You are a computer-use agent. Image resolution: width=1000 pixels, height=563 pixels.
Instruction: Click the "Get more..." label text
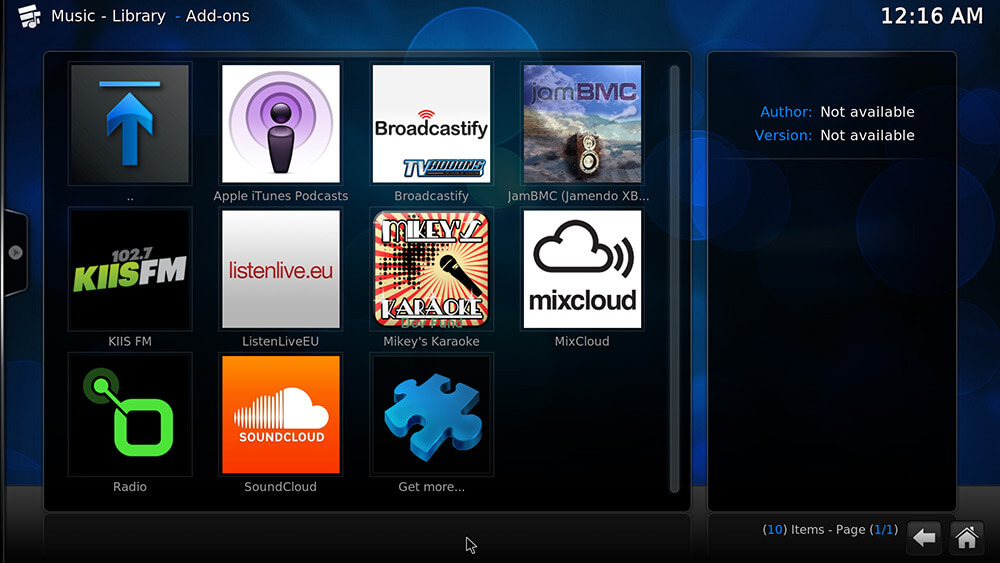(431, 487)
